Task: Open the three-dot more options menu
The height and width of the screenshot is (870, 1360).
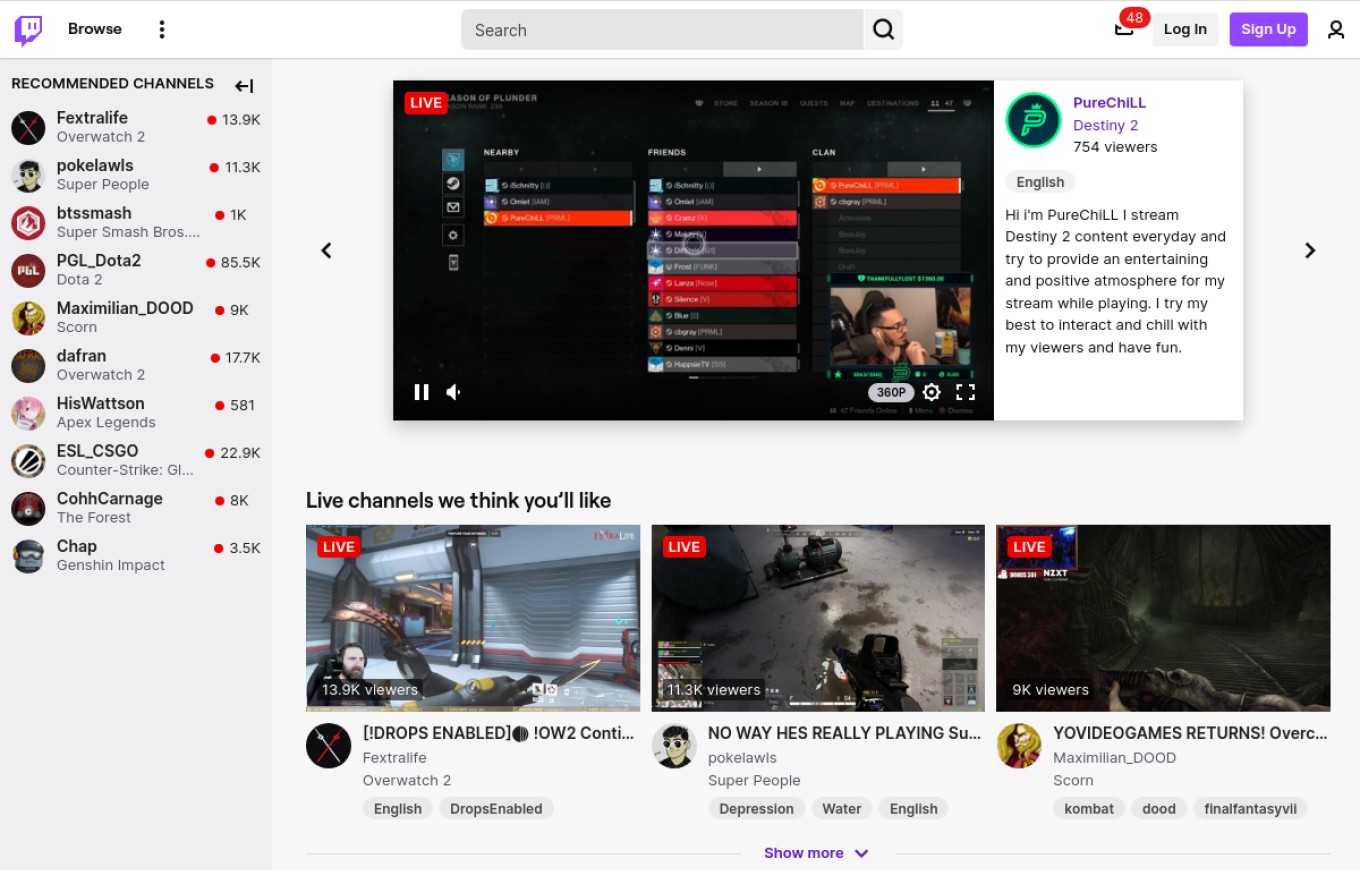Action: pos(162,30)
